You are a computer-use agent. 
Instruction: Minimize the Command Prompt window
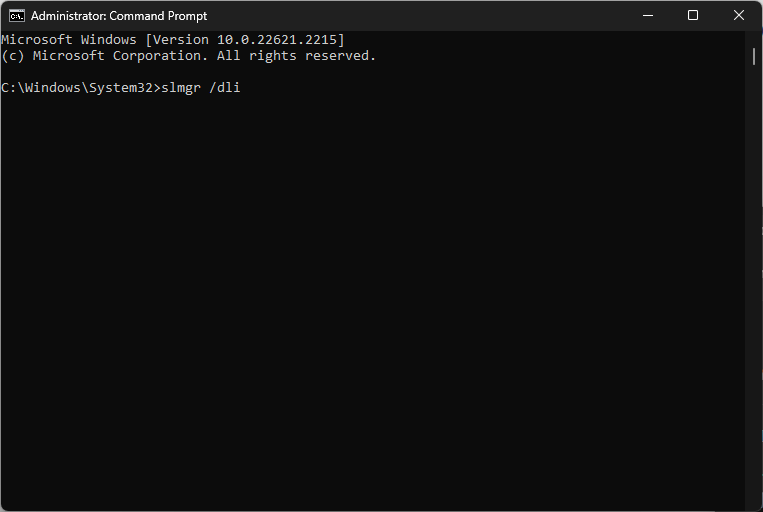click(x=648, y=16)
